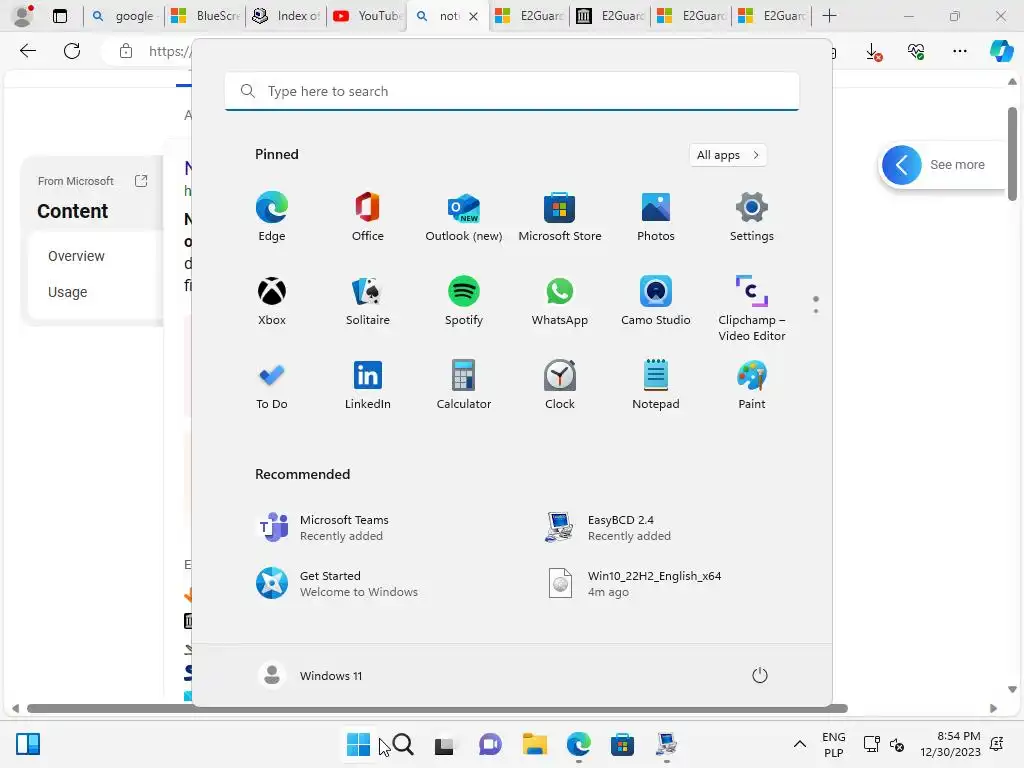Screen dimensions: 1024x768
Task: Launch the Clock app
Action: (560, 385)
